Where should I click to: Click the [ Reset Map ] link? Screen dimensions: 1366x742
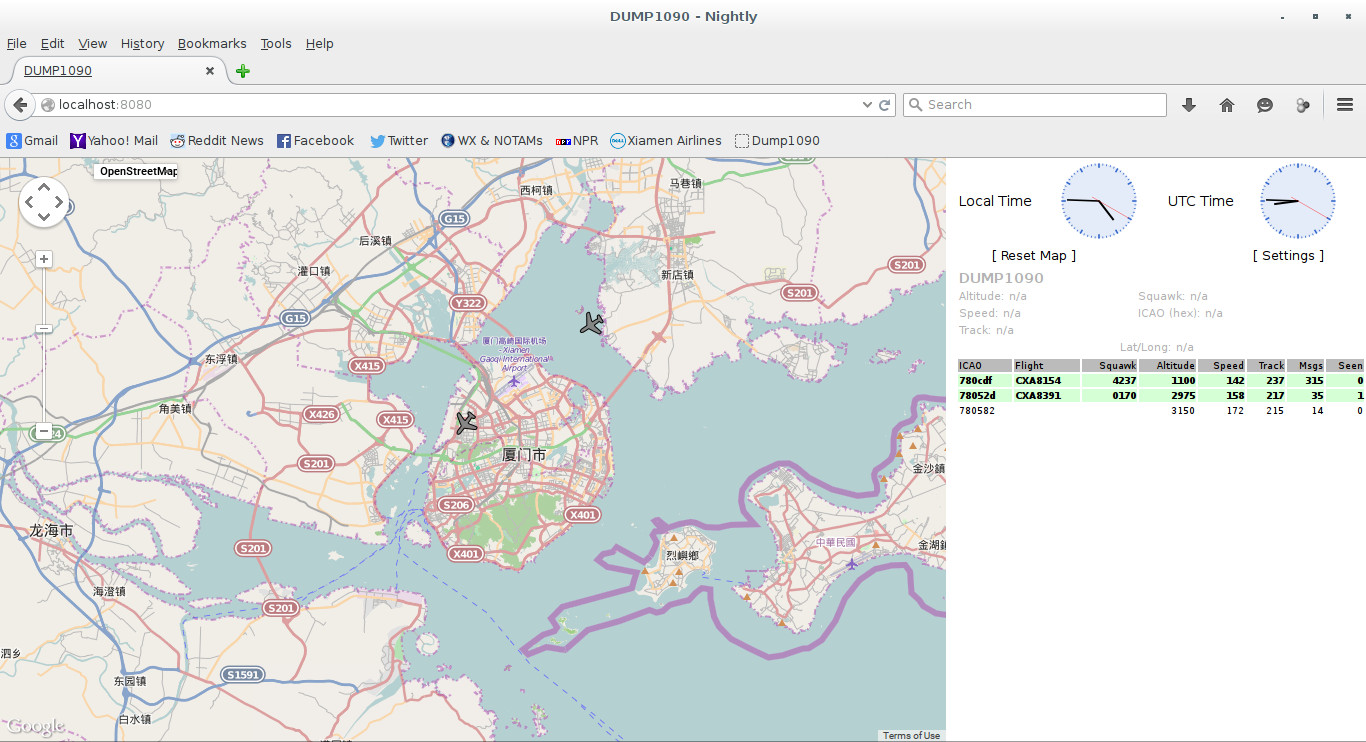(x=1034, y=256)
